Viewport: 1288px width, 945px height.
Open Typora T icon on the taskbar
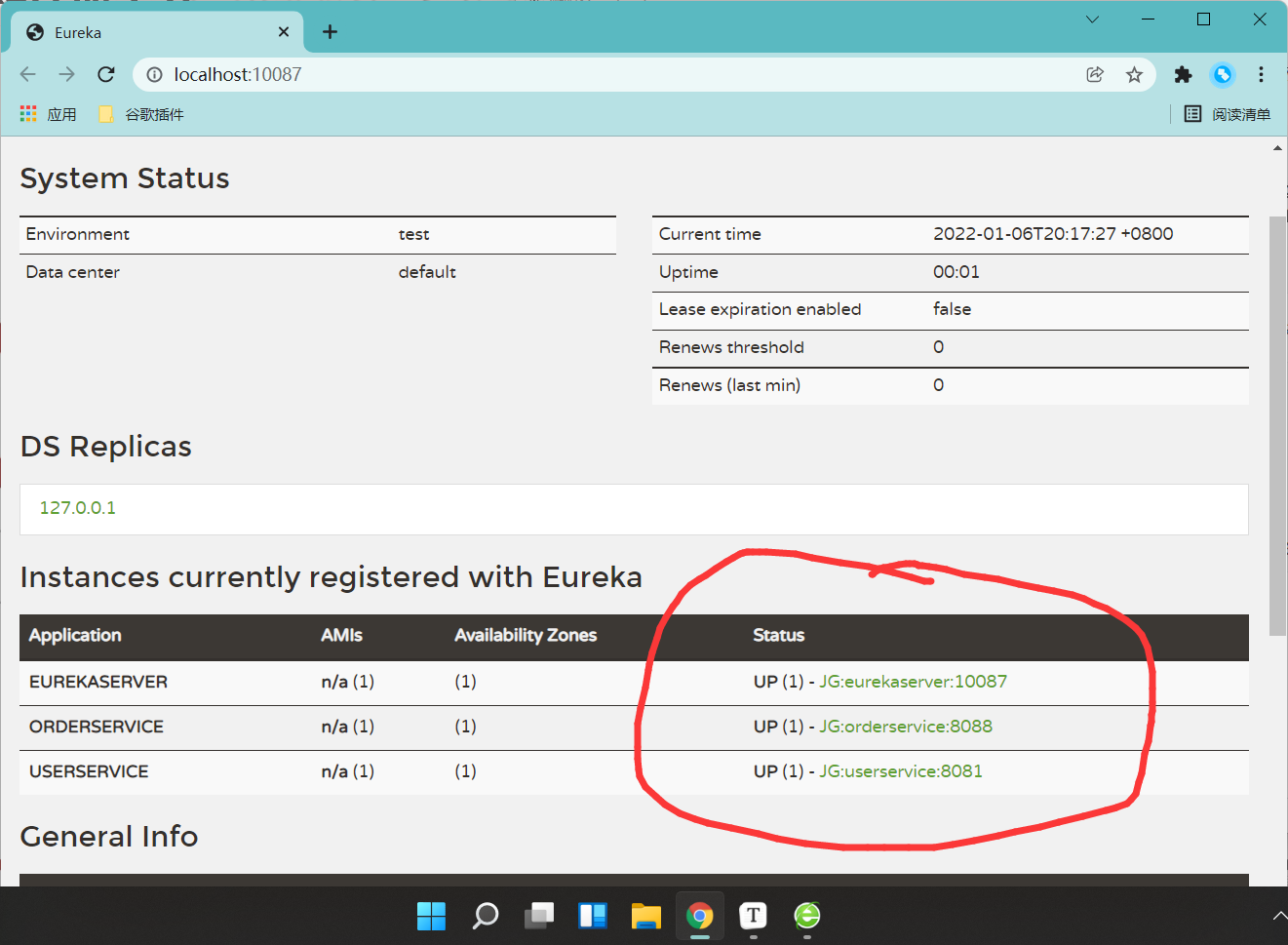click(753, 916)
